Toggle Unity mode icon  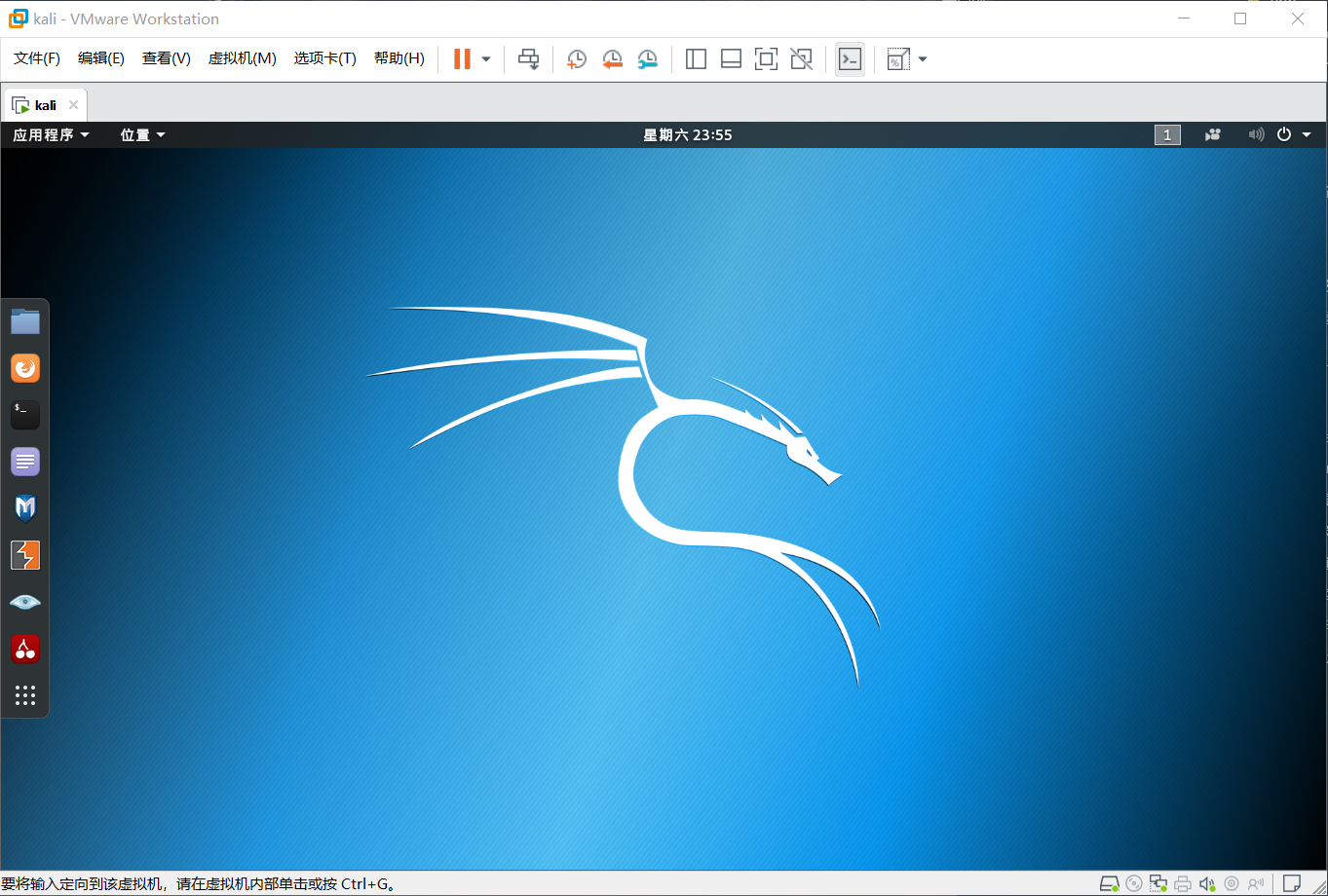click(801, 59)
